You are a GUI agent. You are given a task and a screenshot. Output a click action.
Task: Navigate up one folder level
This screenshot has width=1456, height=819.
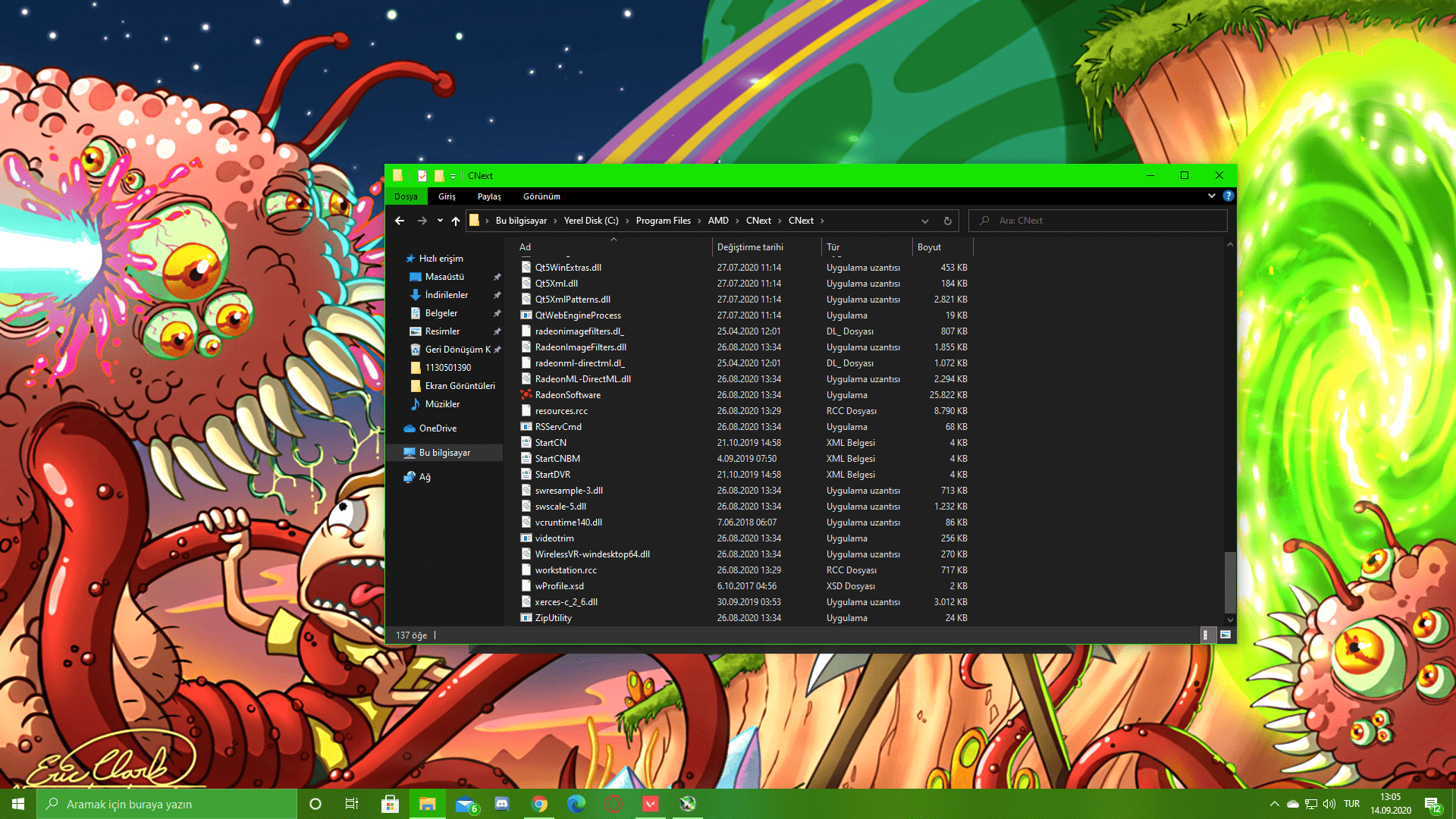pos(455,221)
